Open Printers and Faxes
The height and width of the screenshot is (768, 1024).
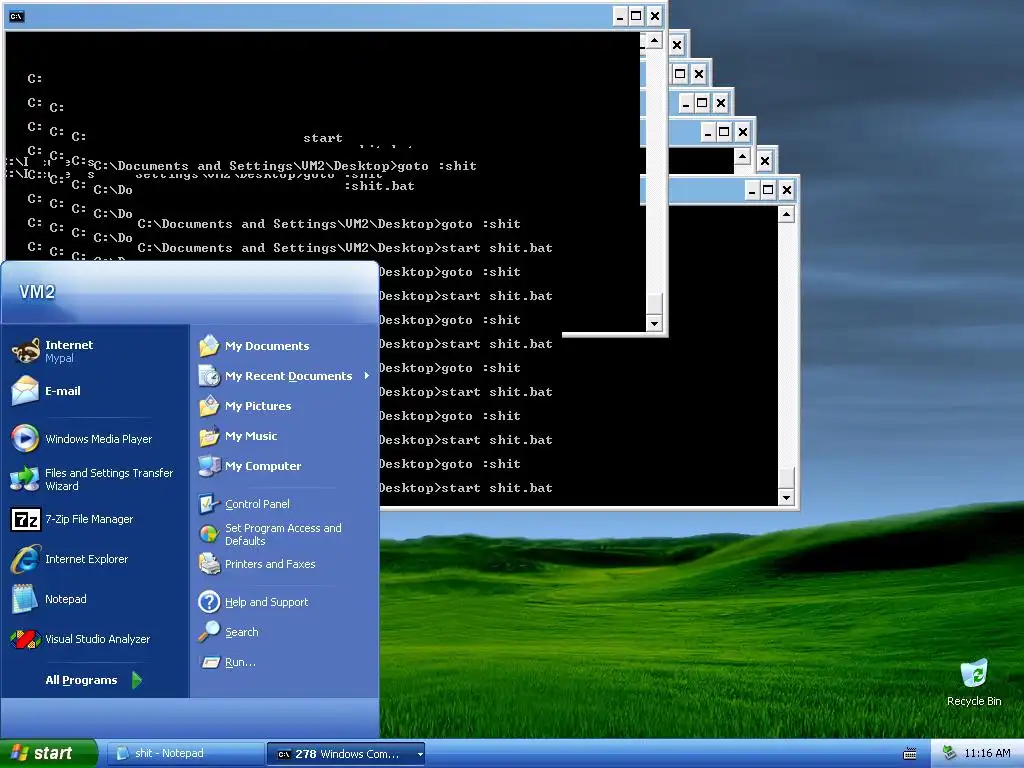click(285, 564)
